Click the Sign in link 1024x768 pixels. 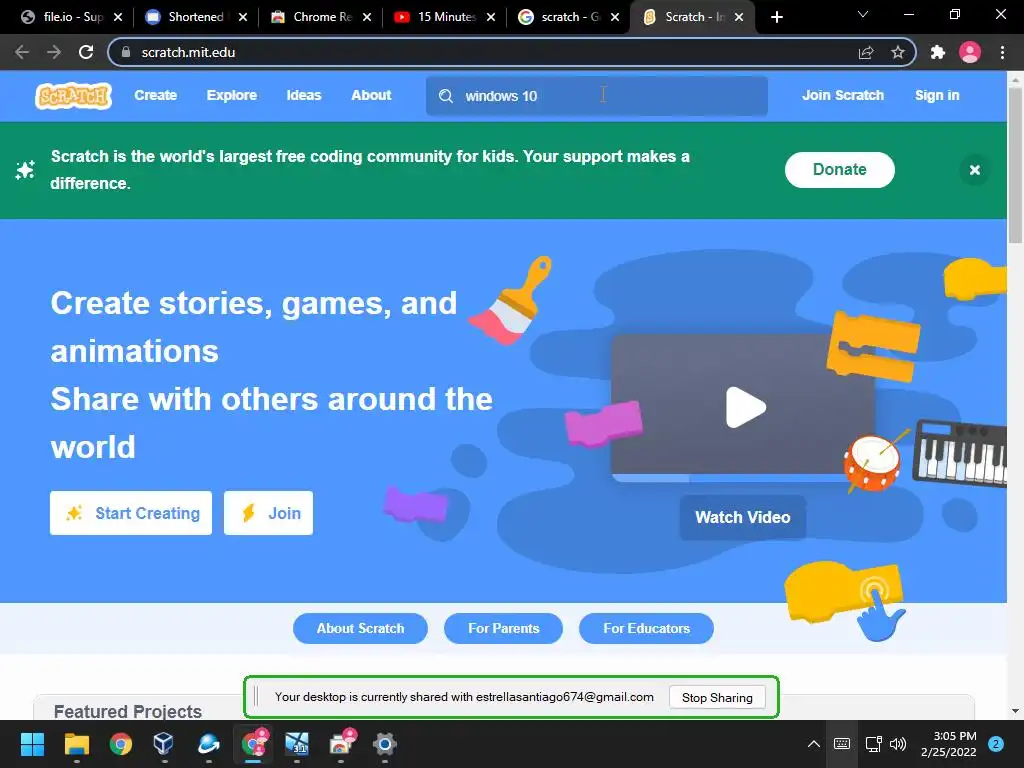(x=937, y=95)
